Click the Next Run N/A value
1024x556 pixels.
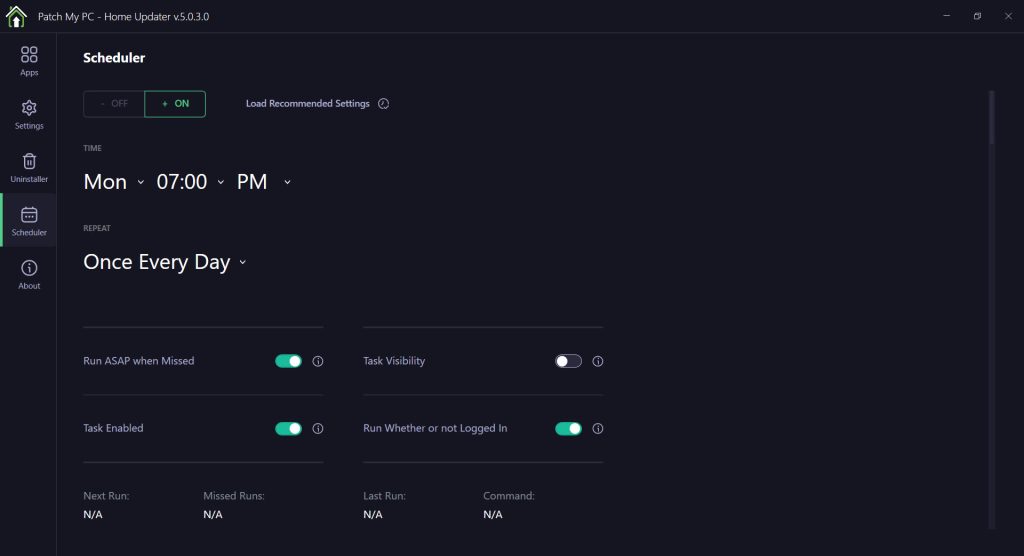pos(93,515)
